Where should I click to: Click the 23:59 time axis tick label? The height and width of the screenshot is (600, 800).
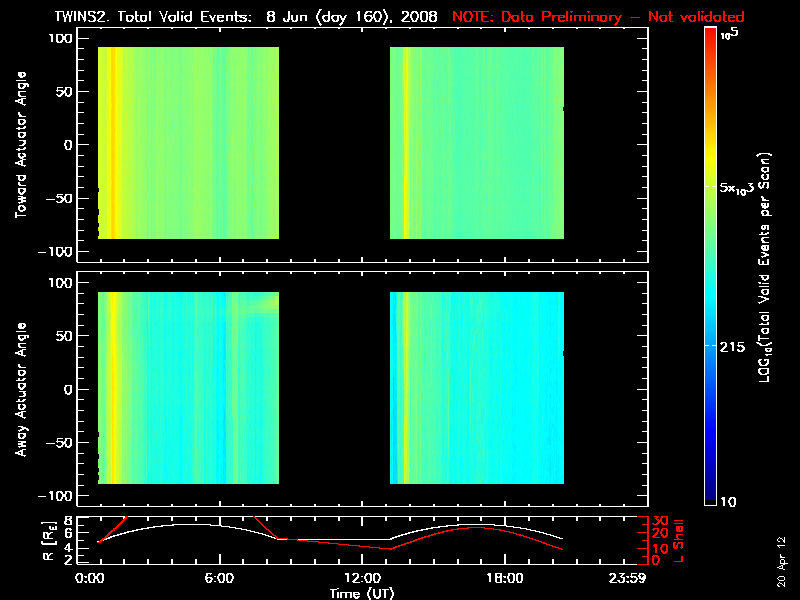click(636, 578)
